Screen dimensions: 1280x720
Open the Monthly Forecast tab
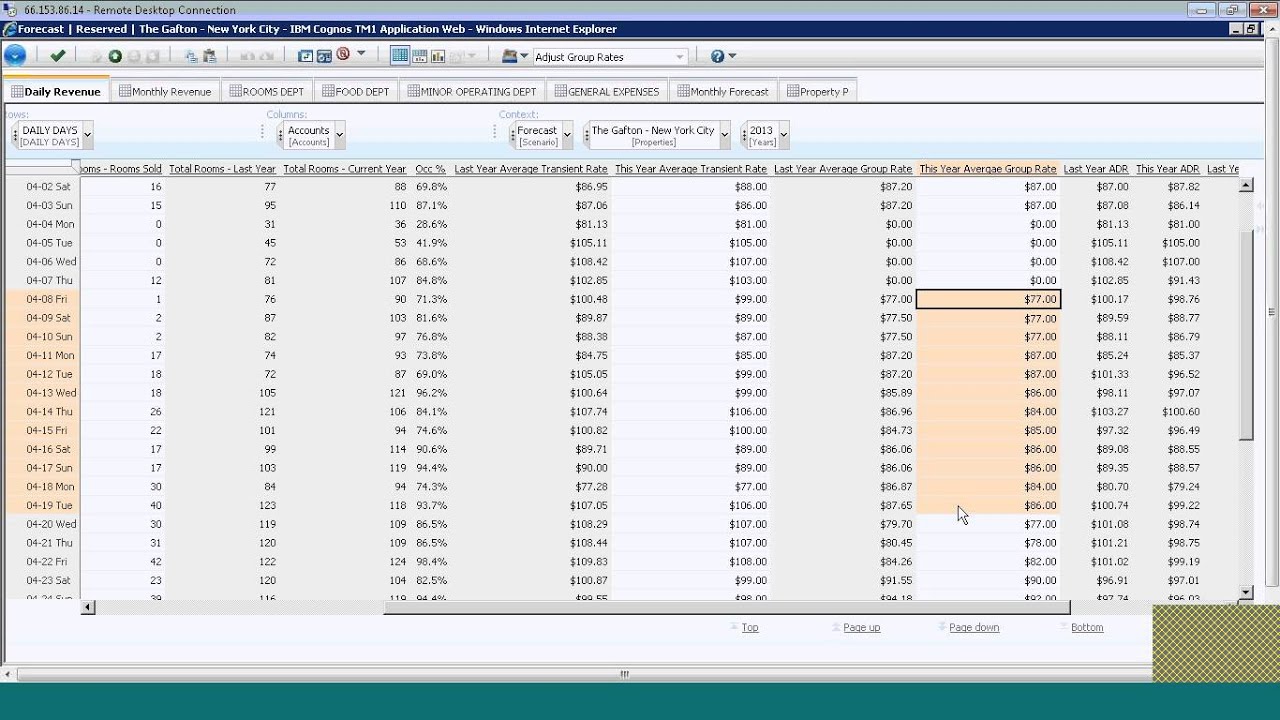[723, 91]
